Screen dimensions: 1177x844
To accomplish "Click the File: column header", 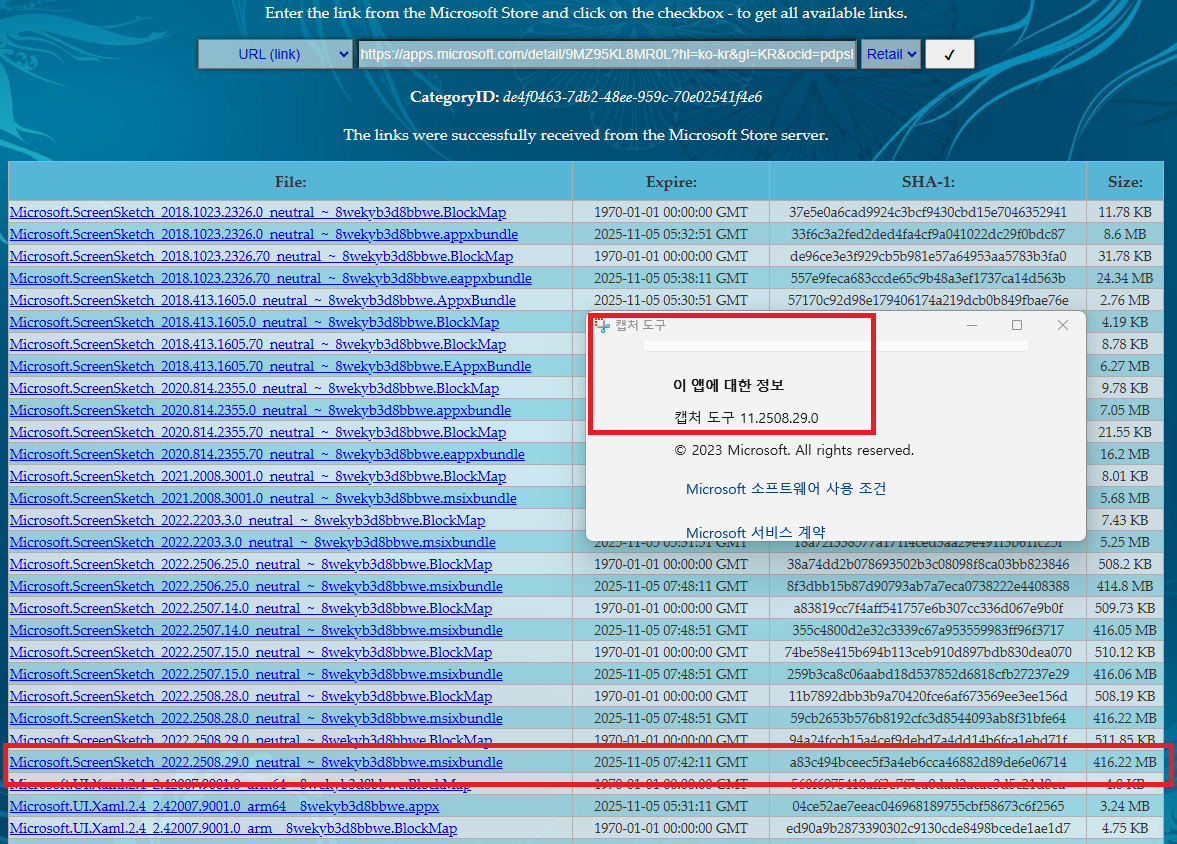I will point(290,182).
